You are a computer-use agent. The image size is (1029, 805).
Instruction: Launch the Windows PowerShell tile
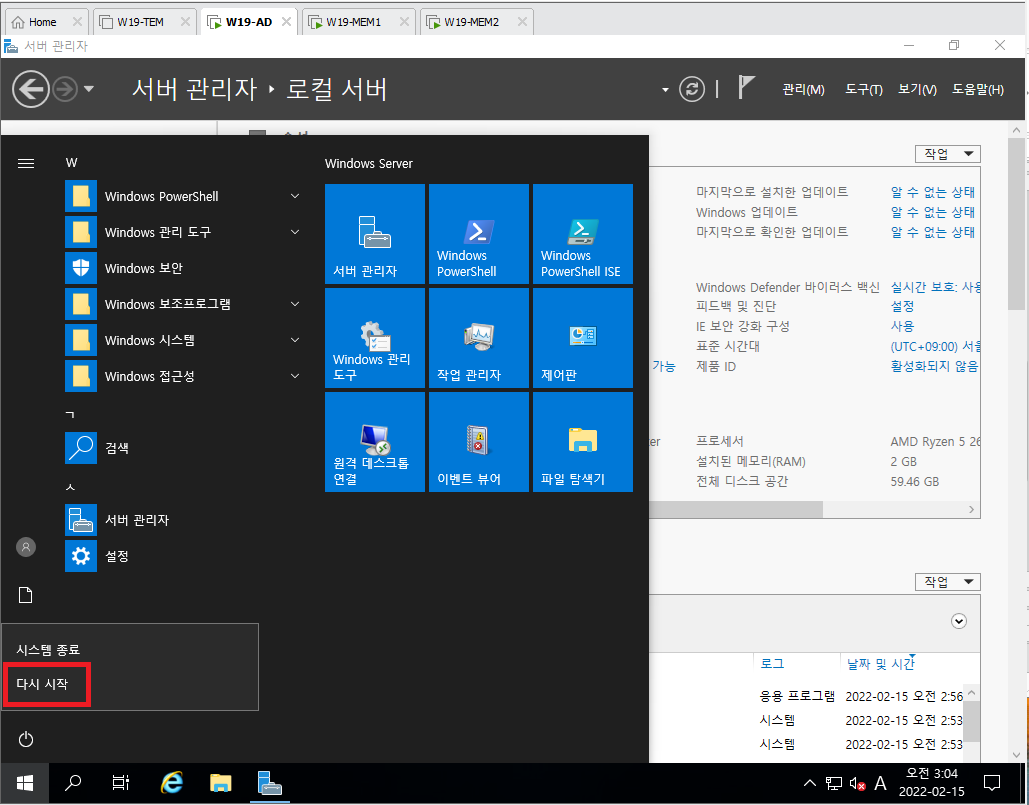(478, 234)
